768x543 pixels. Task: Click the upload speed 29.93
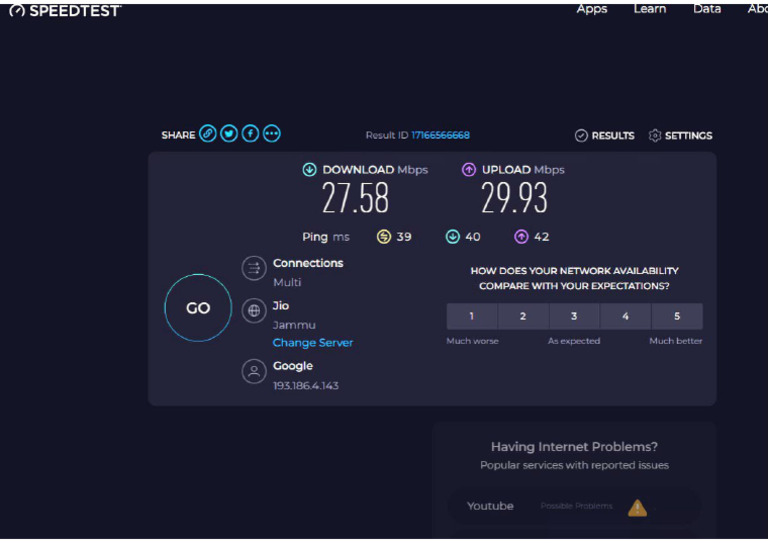pyautogui.click(x=514, y=198)
